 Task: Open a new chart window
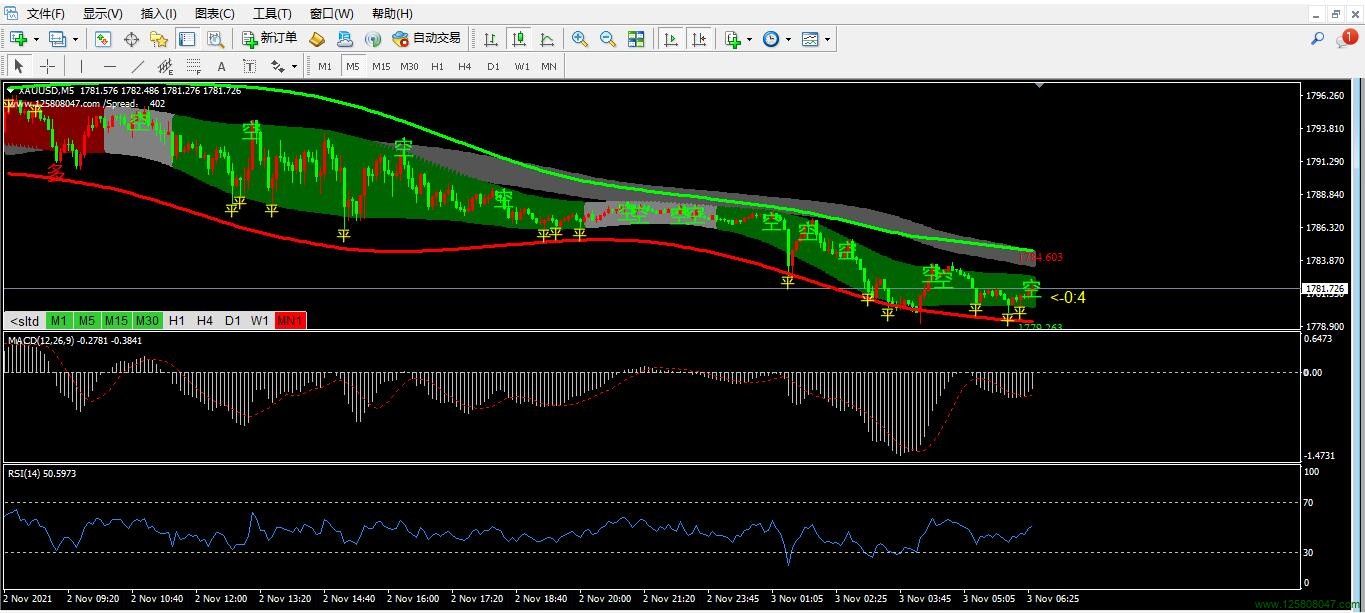click(x=19, y=39)
